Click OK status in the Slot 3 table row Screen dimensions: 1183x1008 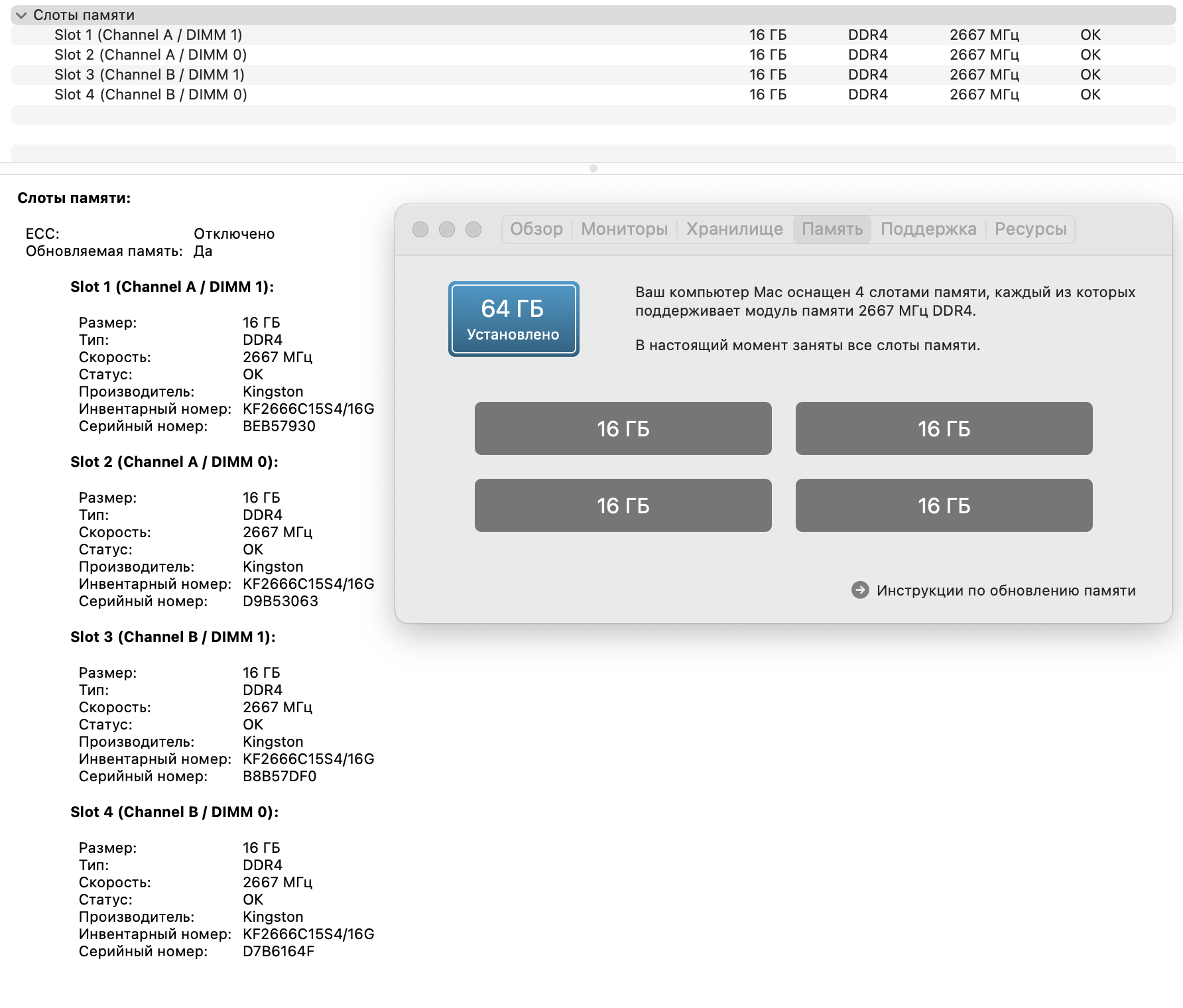pyautogui.click(x=1090, y=75)
